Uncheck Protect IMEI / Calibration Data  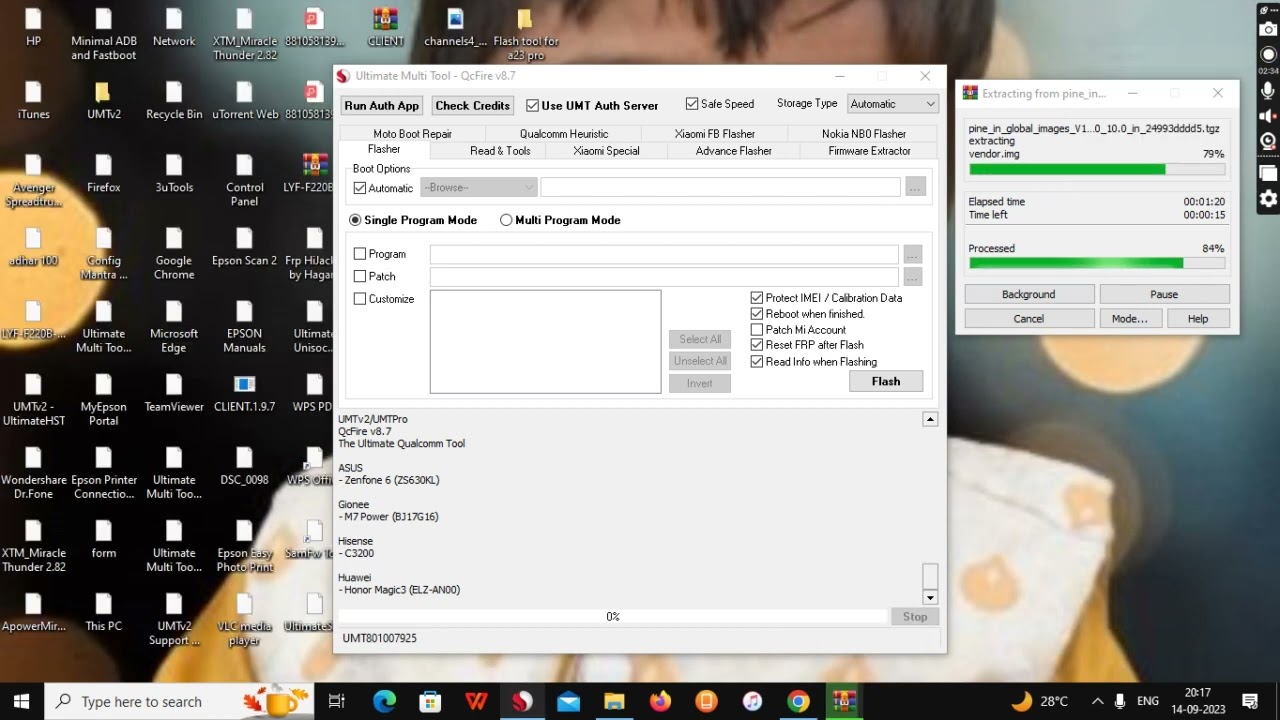[757, 297]
